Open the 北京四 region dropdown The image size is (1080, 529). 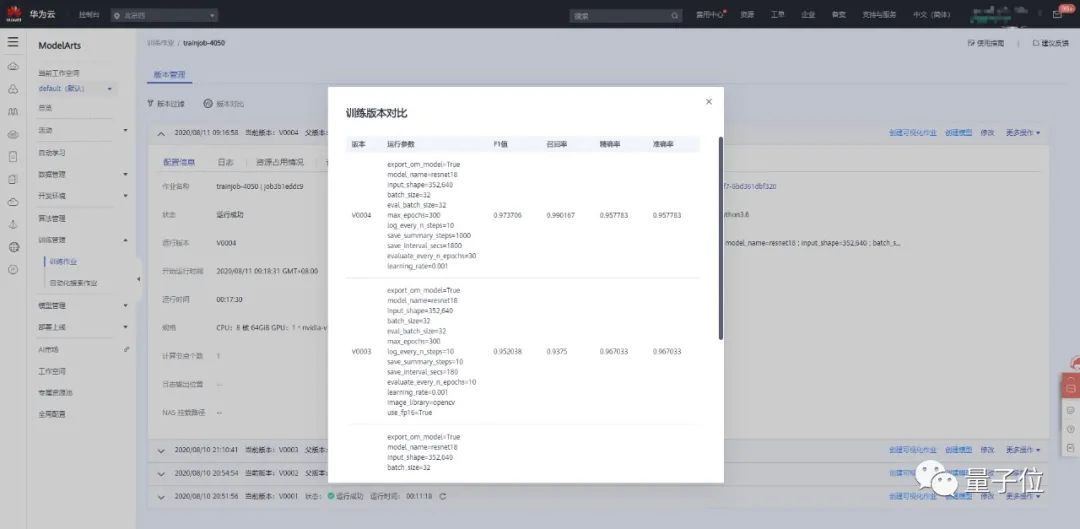tap(165, 15)
